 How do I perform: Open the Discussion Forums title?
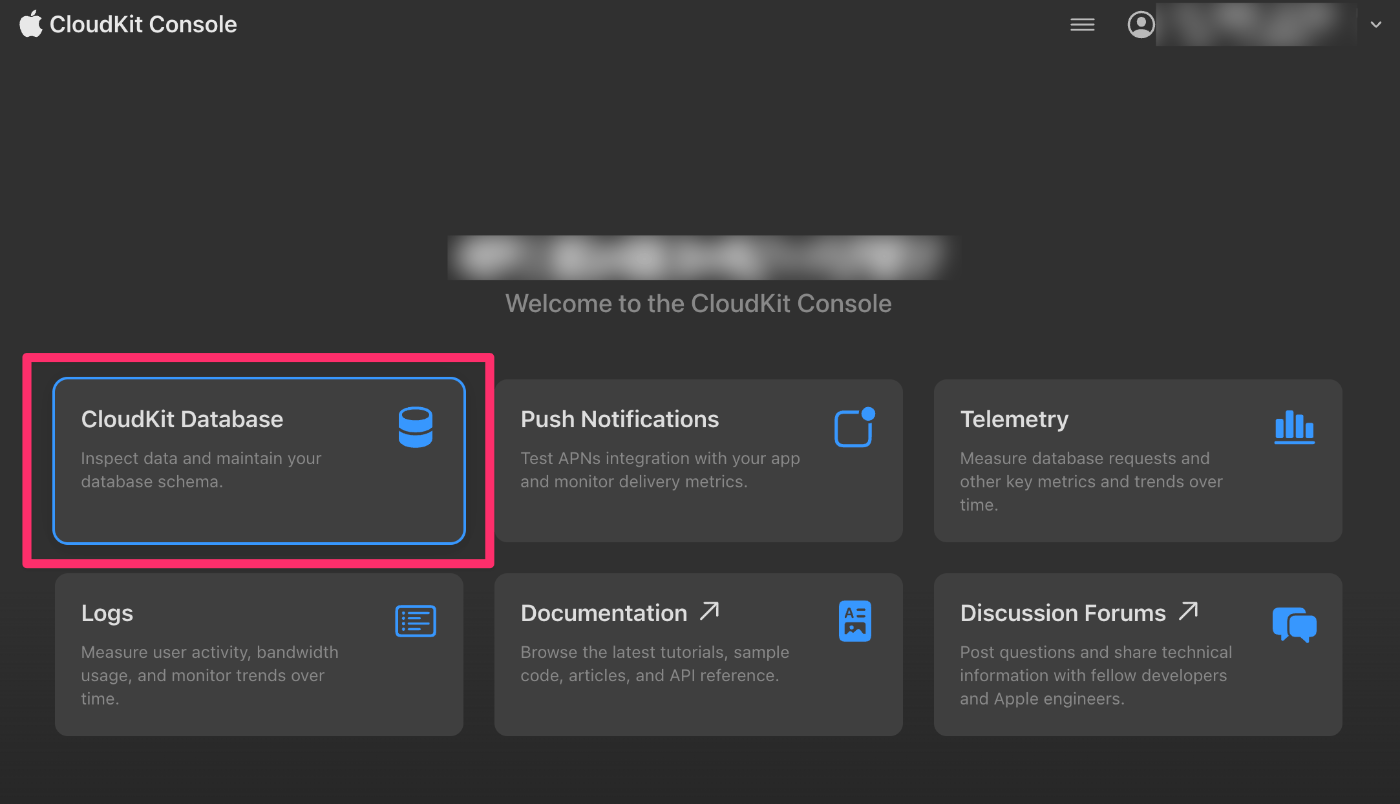[1063, 613]
